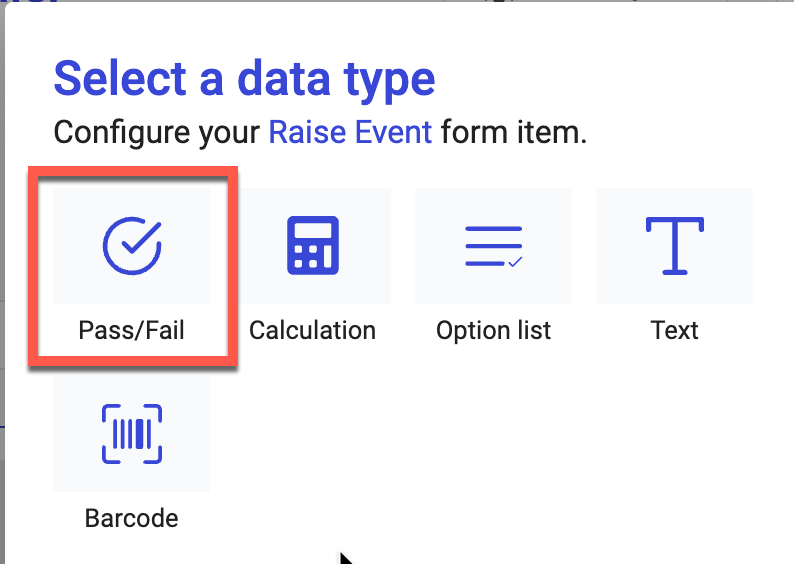Click the 'Option list' label text
Screen dimensions: 794x564
(x=493, y=330)
